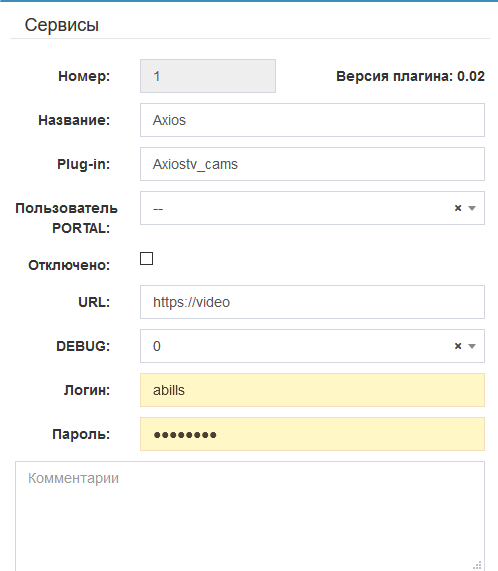Open the DEBUG combo box showing 0
Image resolution: width=498 pixels, height=571 pixels.
coord(312,346)
